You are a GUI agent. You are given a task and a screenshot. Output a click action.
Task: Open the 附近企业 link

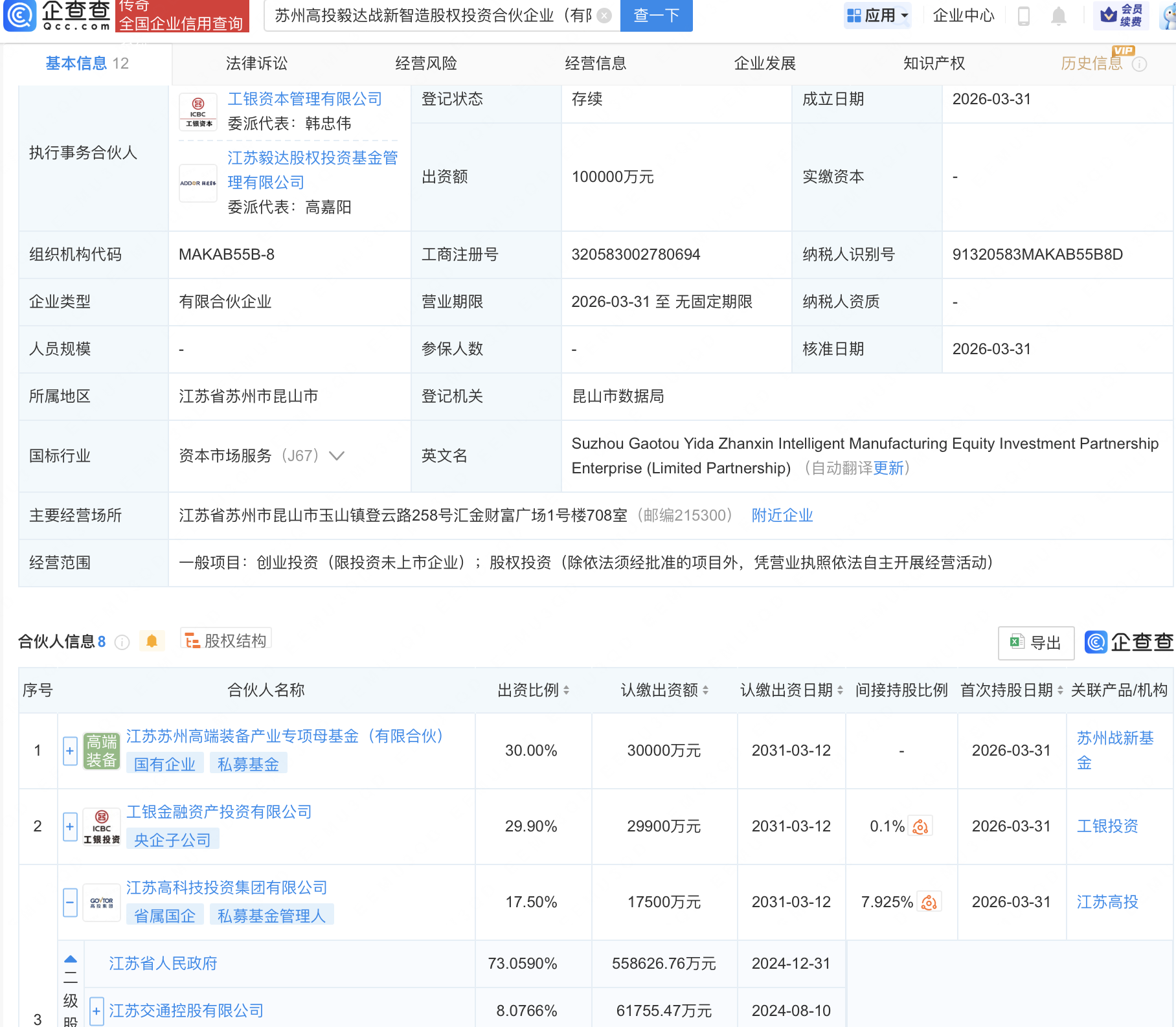[782, 515]
